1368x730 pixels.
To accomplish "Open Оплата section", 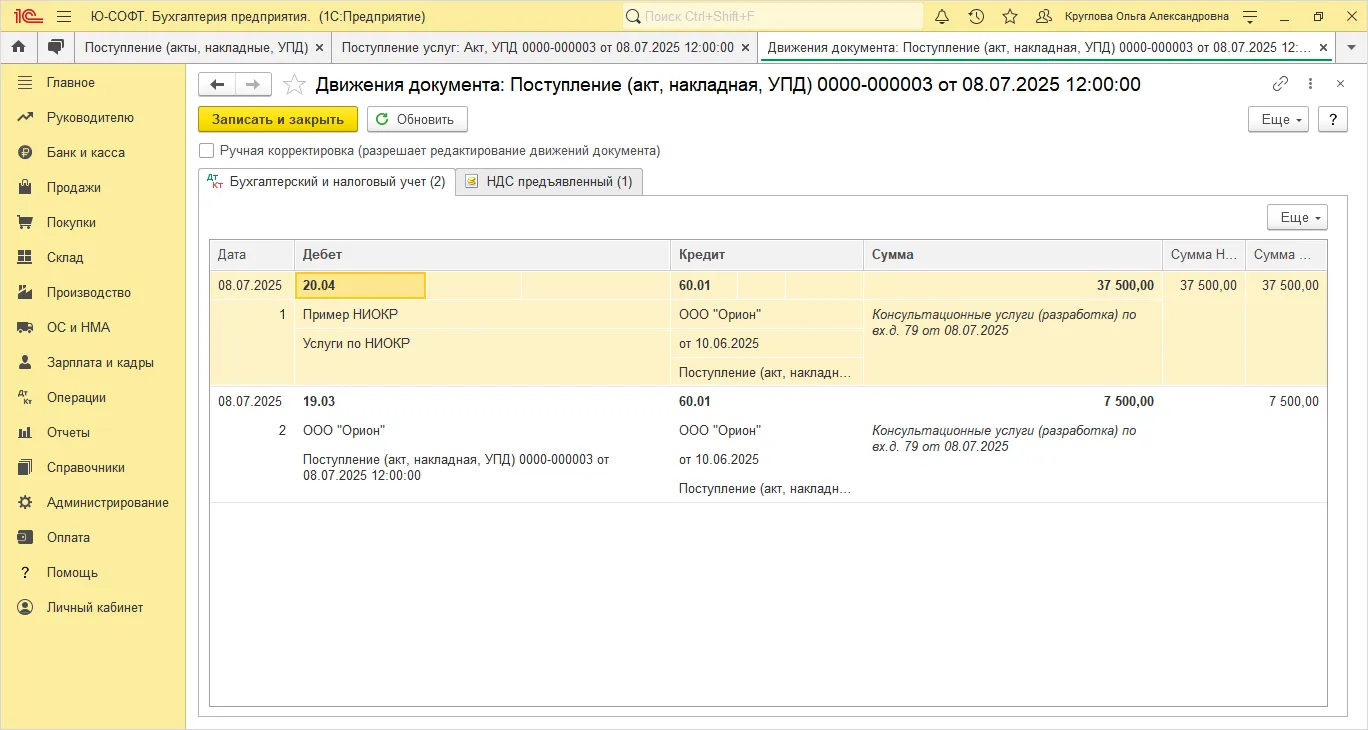I will 68,537.
